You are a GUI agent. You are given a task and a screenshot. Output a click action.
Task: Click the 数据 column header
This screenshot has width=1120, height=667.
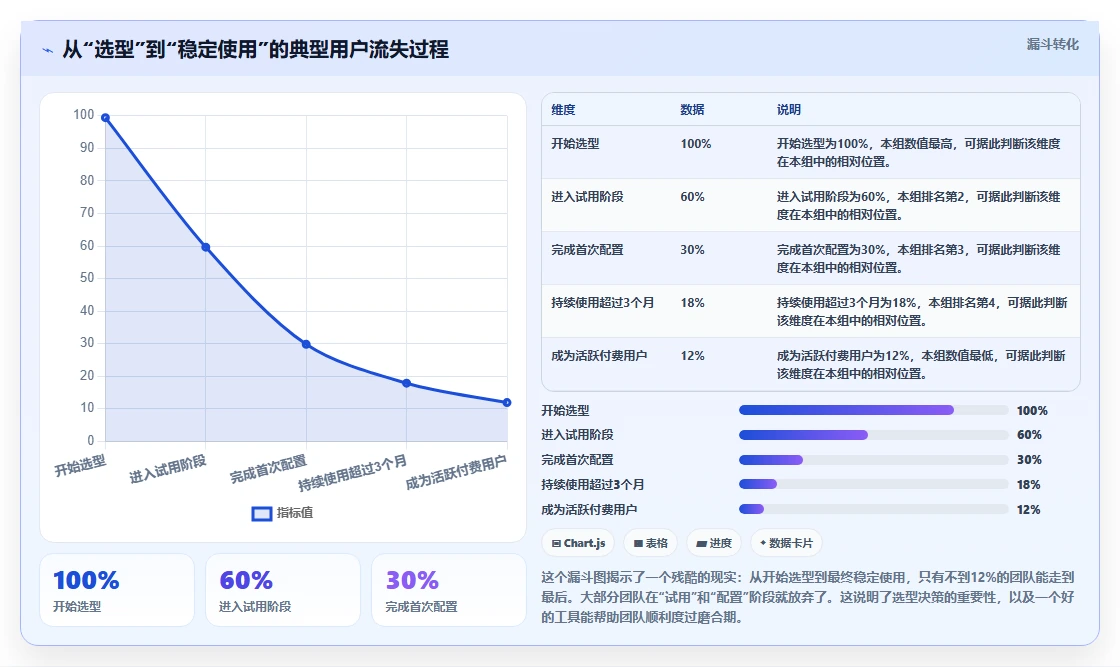pyautogui.click(x=692, y=110)
